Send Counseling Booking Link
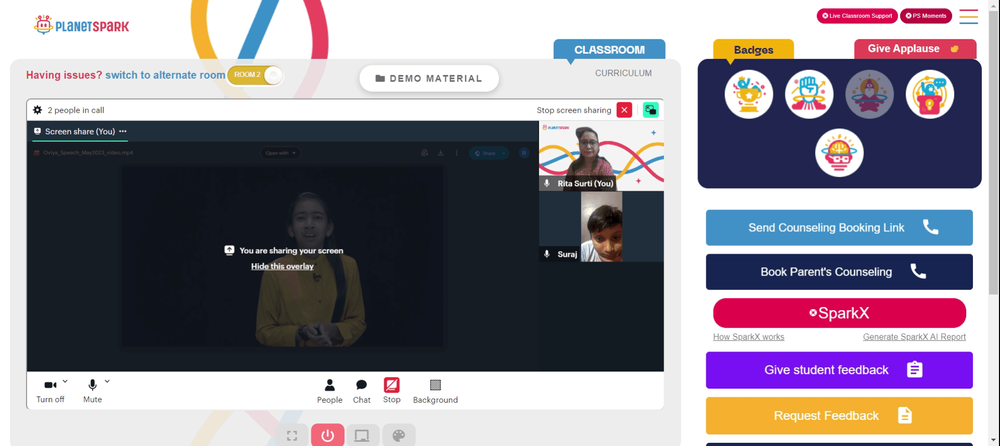The width and height of the screenshot is (1000, 446). [839, 228]
